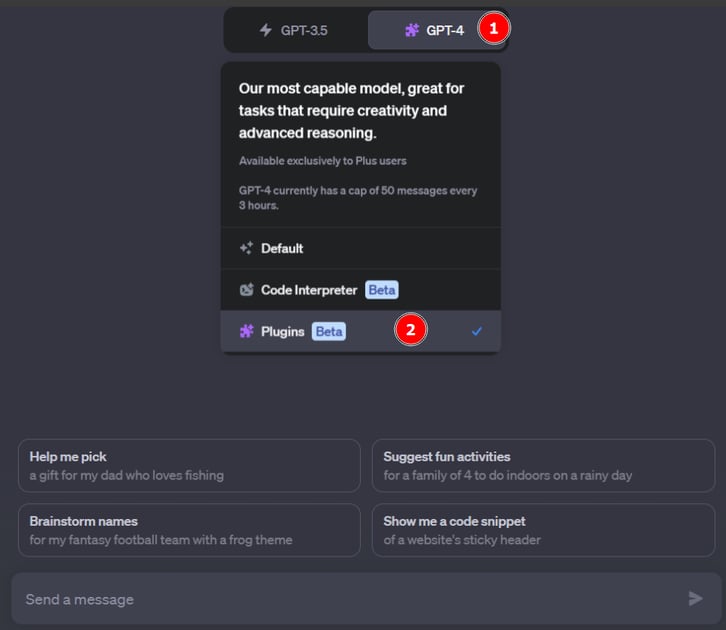
Task: Click 'Available exclusively to Plus users' text
Action: 323,161
